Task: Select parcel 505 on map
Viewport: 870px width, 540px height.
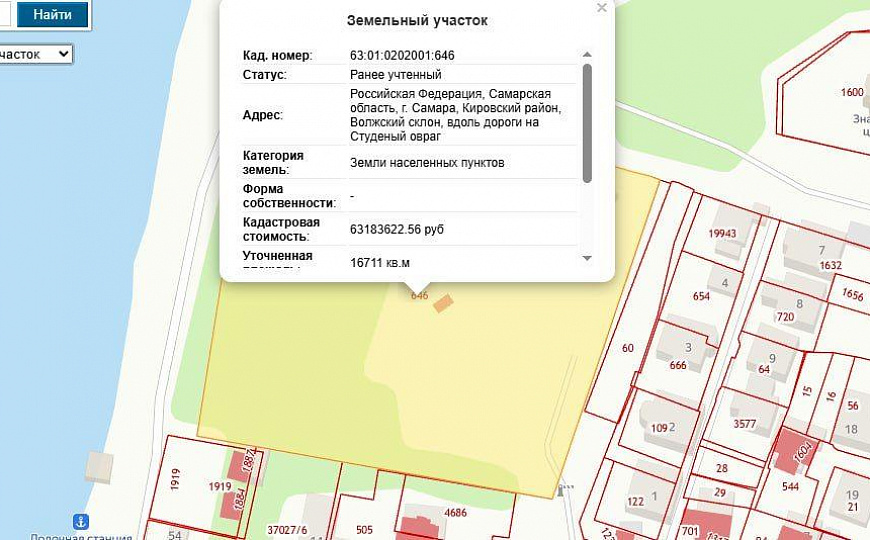Action: click(x=364, y=530)
